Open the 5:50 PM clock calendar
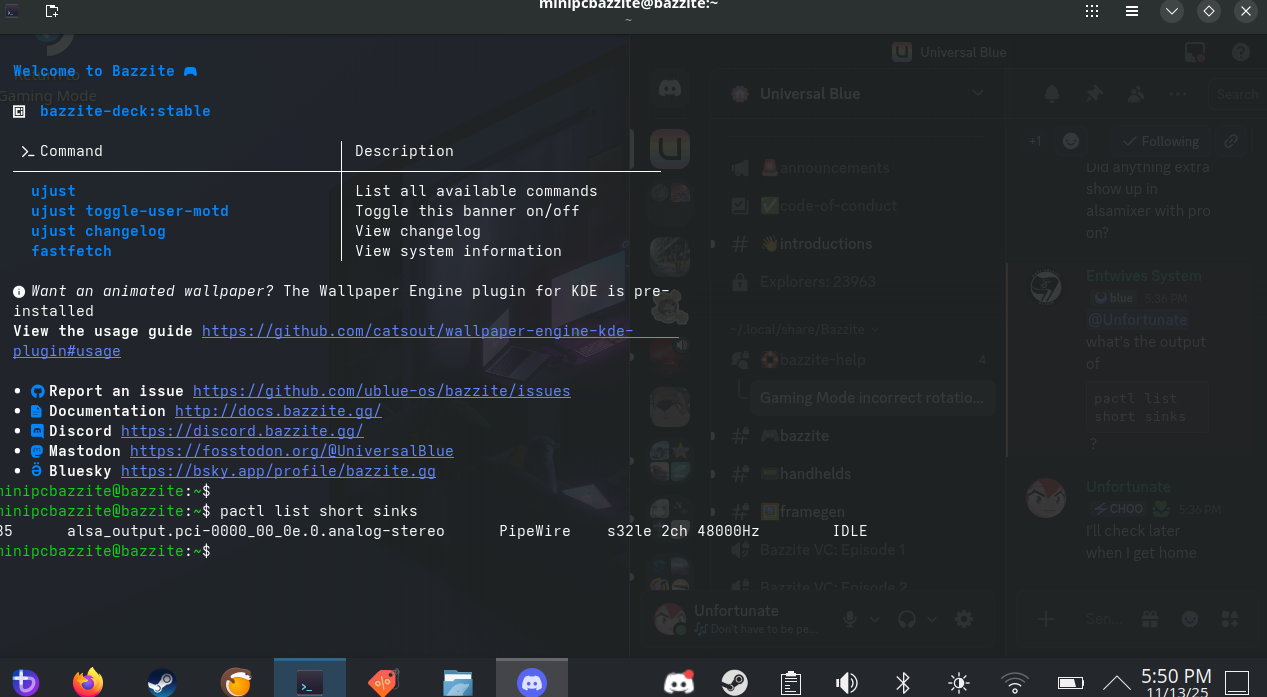Screen dimensions: 1267x697 click(1176, 683)
